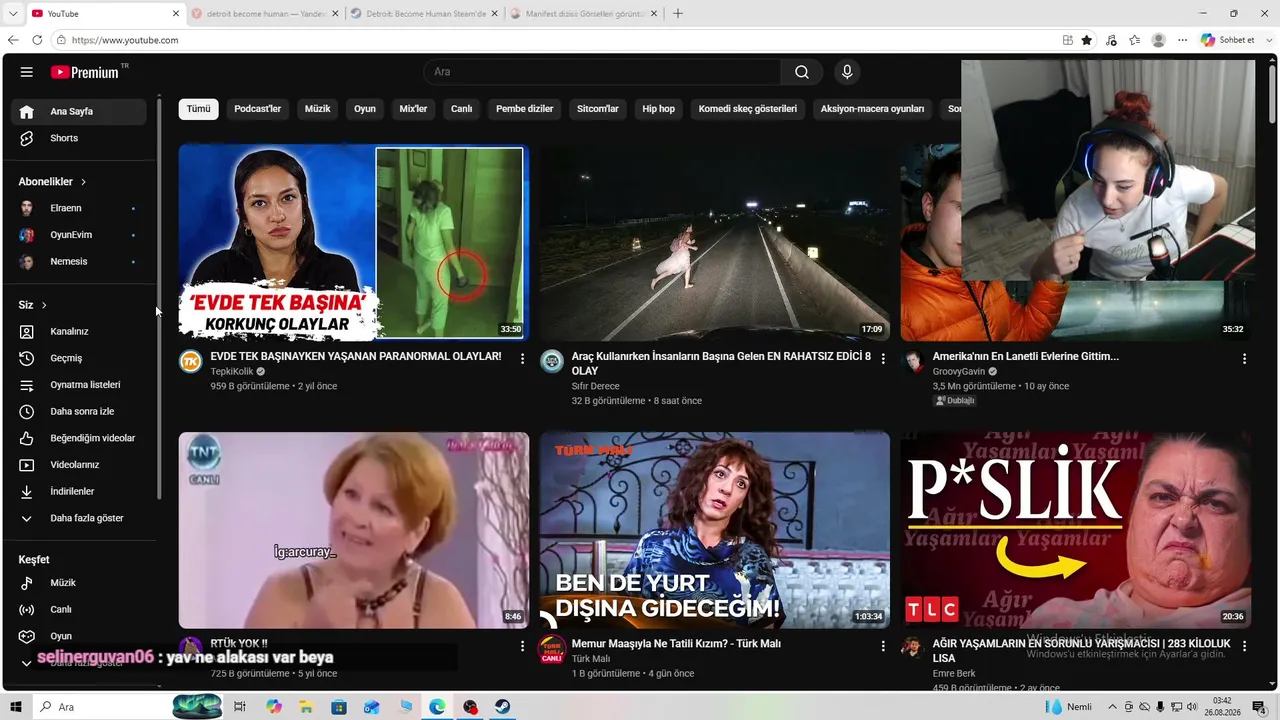Click the Windows Start button
This screenshot has height=720, width=1280.
pyautogui.click(x=15, y=707)
